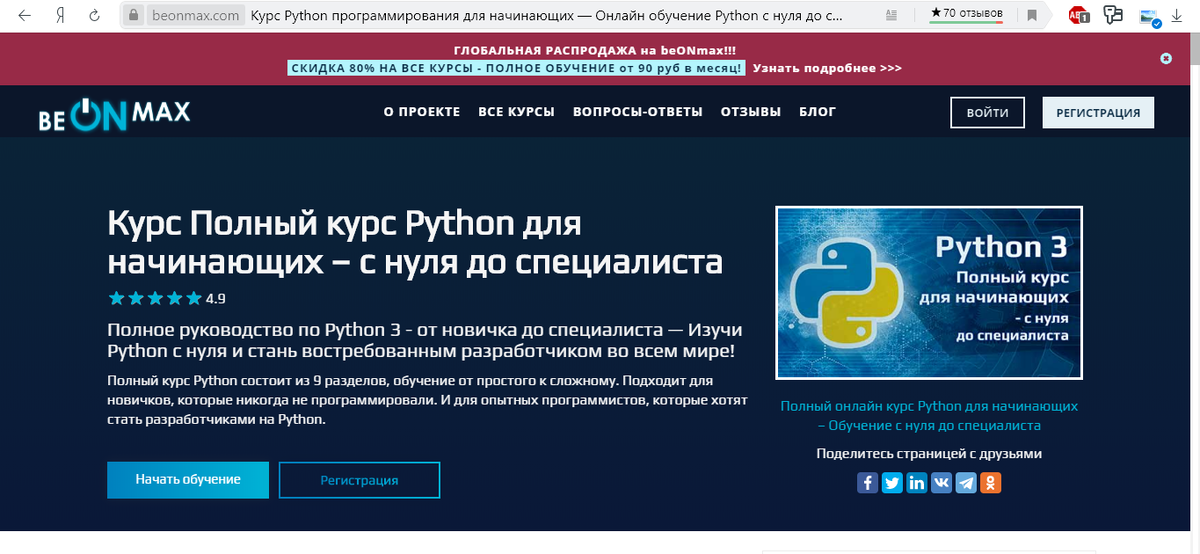This screenshot has height=554, width=1200.
Task: Share the page on Odnoklassniki
Action: (x=991, y=483)
